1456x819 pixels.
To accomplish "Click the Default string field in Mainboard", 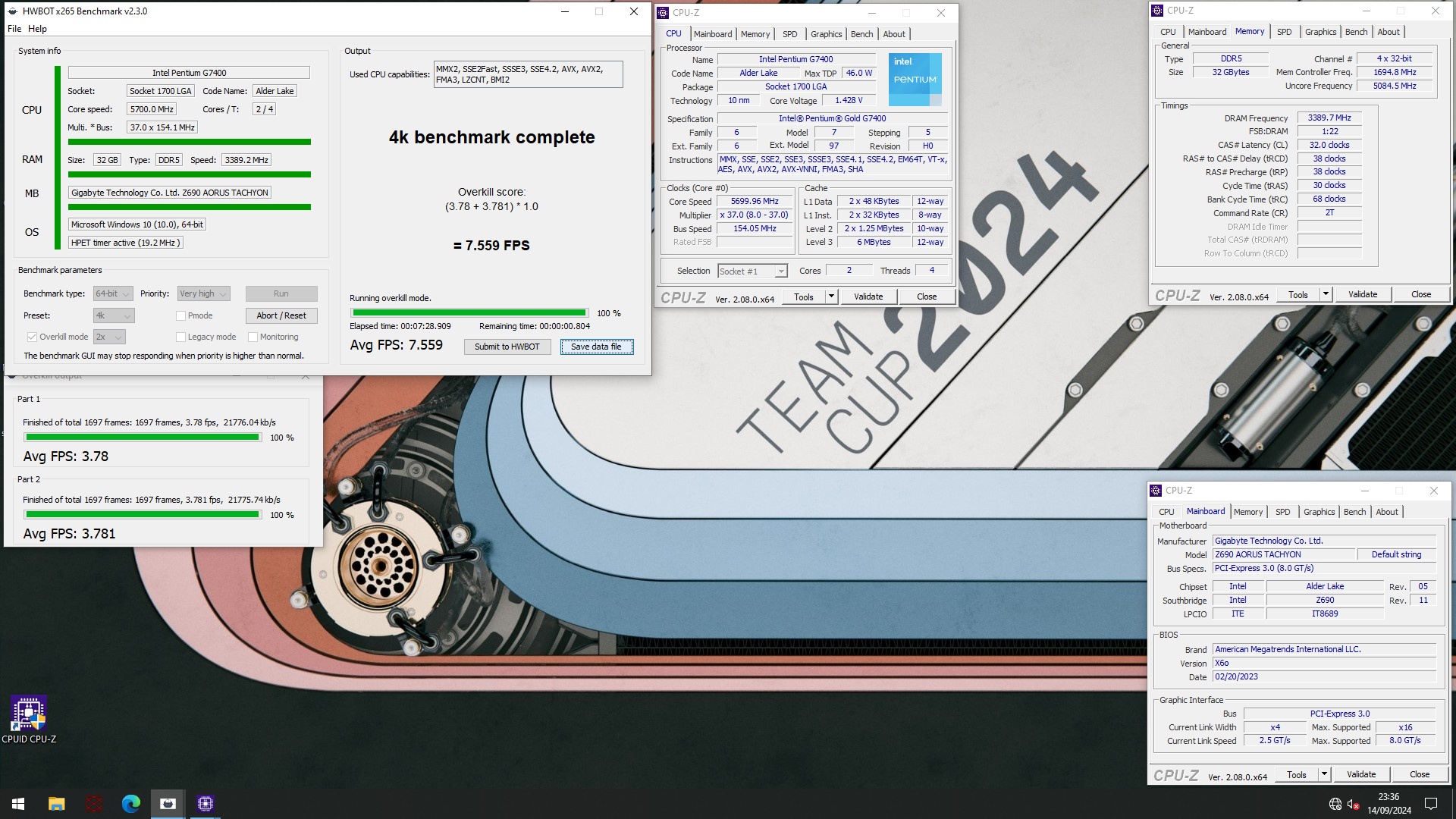I will click(x=1396, y=554).
